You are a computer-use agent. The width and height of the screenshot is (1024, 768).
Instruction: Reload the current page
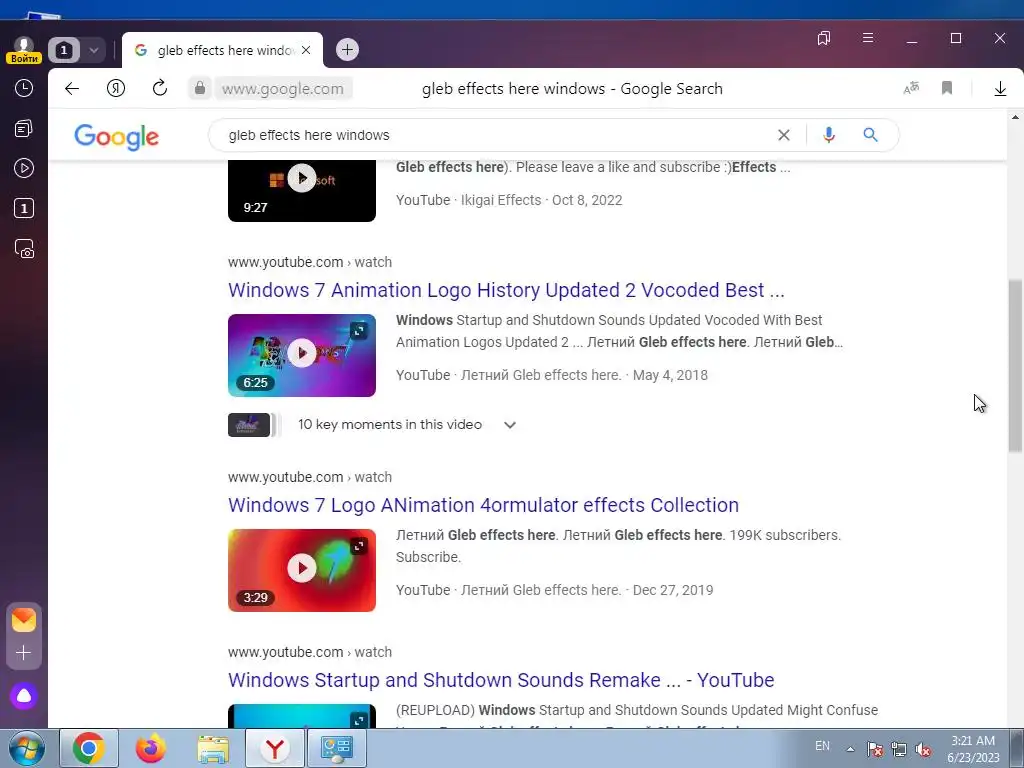[x=160, y=88]
